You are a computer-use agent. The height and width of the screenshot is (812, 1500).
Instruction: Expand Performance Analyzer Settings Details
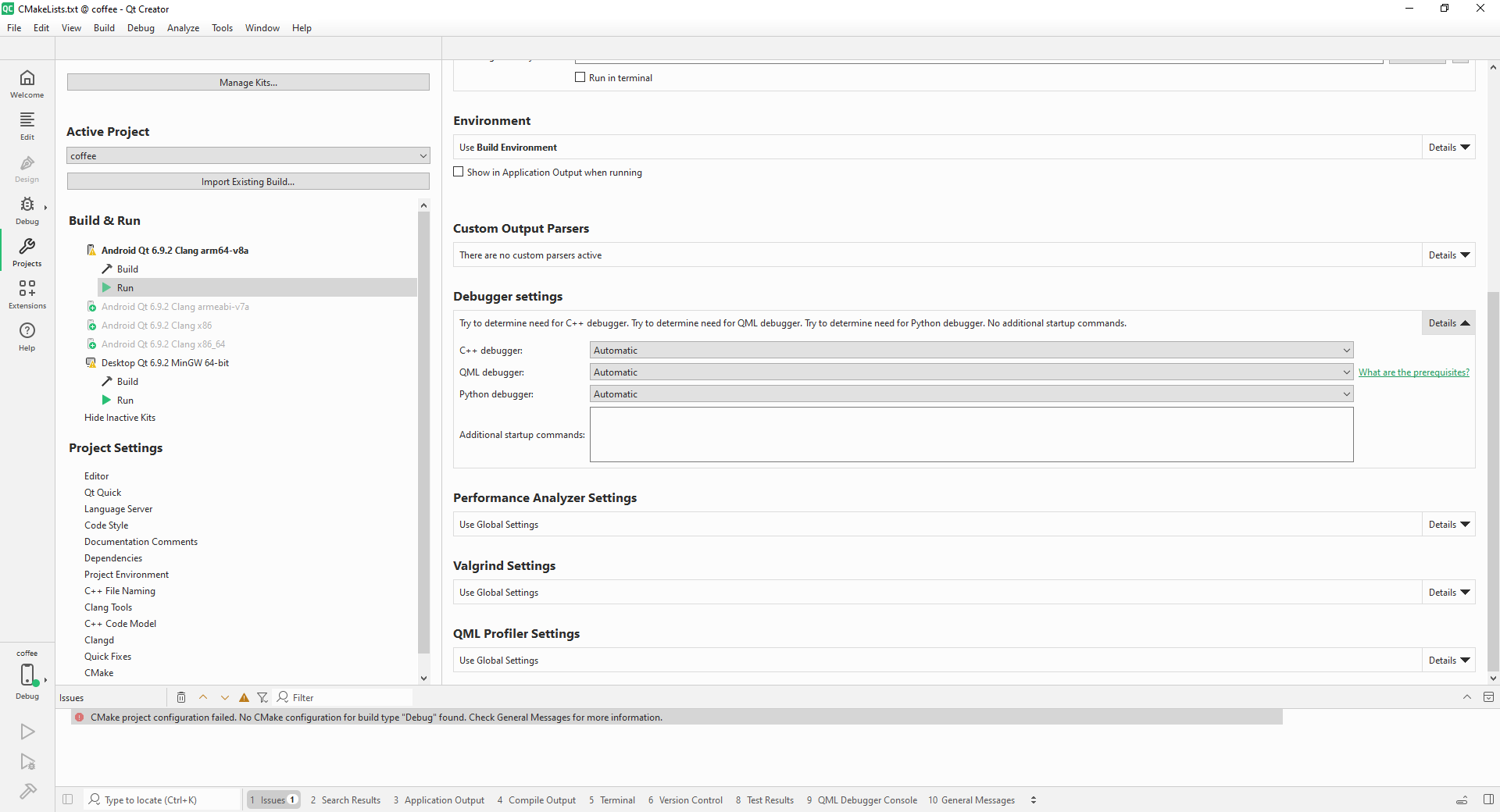(1449, 525)
